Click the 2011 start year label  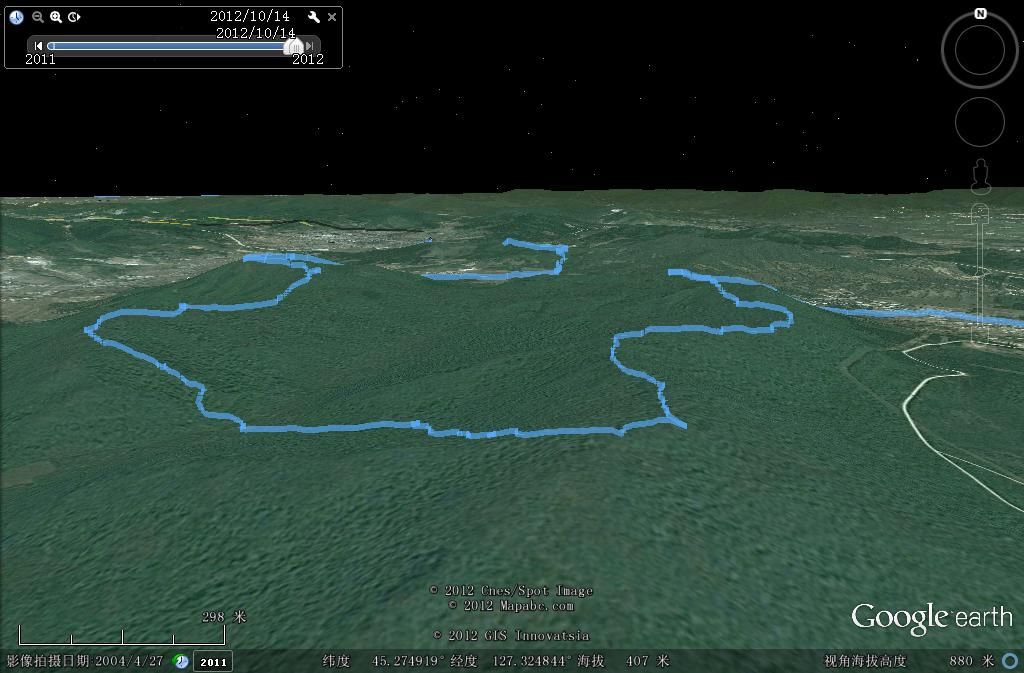(40, 59)
